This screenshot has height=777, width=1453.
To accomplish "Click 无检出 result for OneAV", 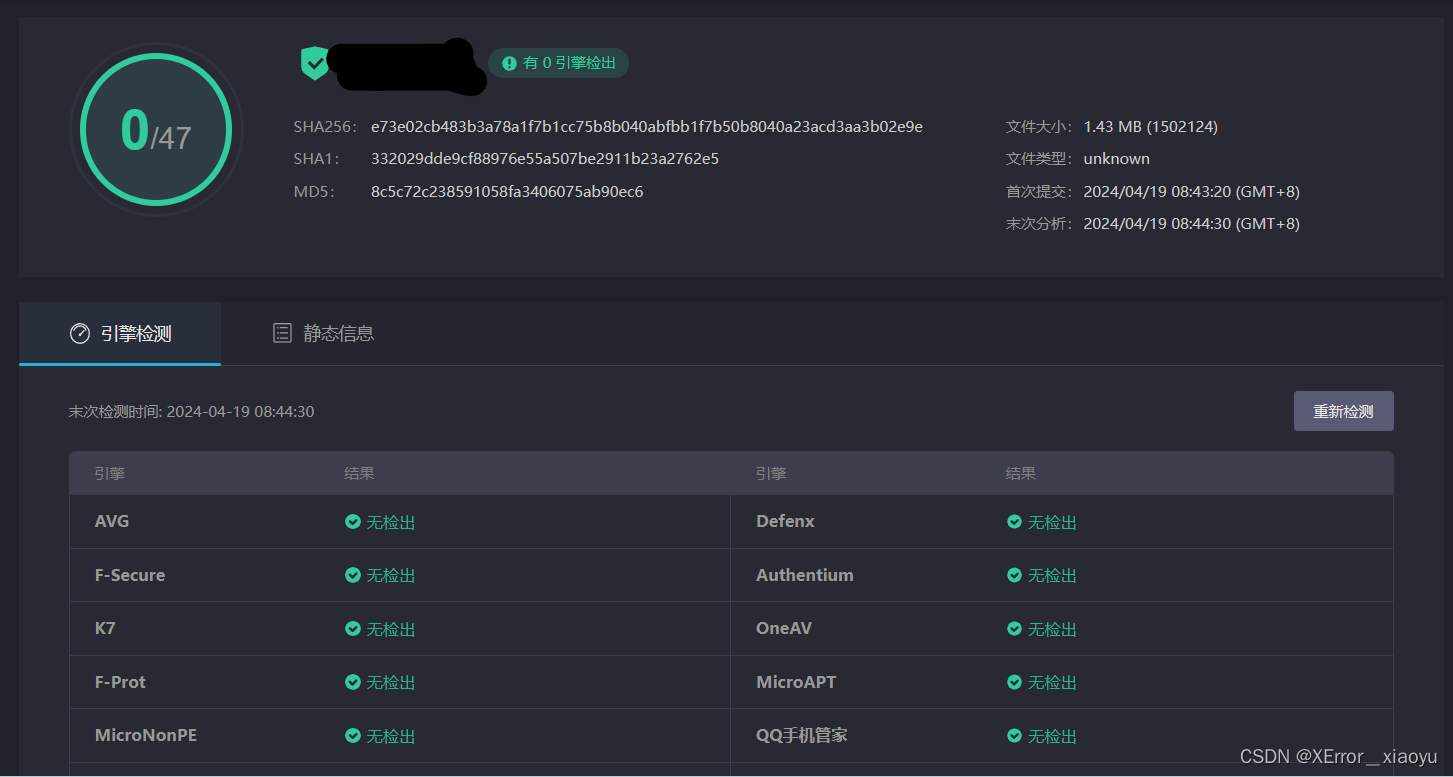I will click(x=1053, y=629).
